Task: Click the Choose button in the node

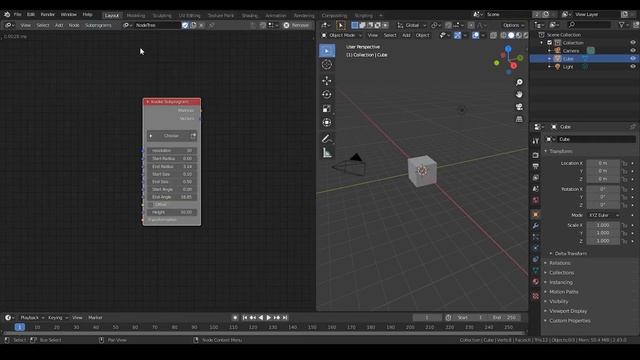Action: point(171,136)
